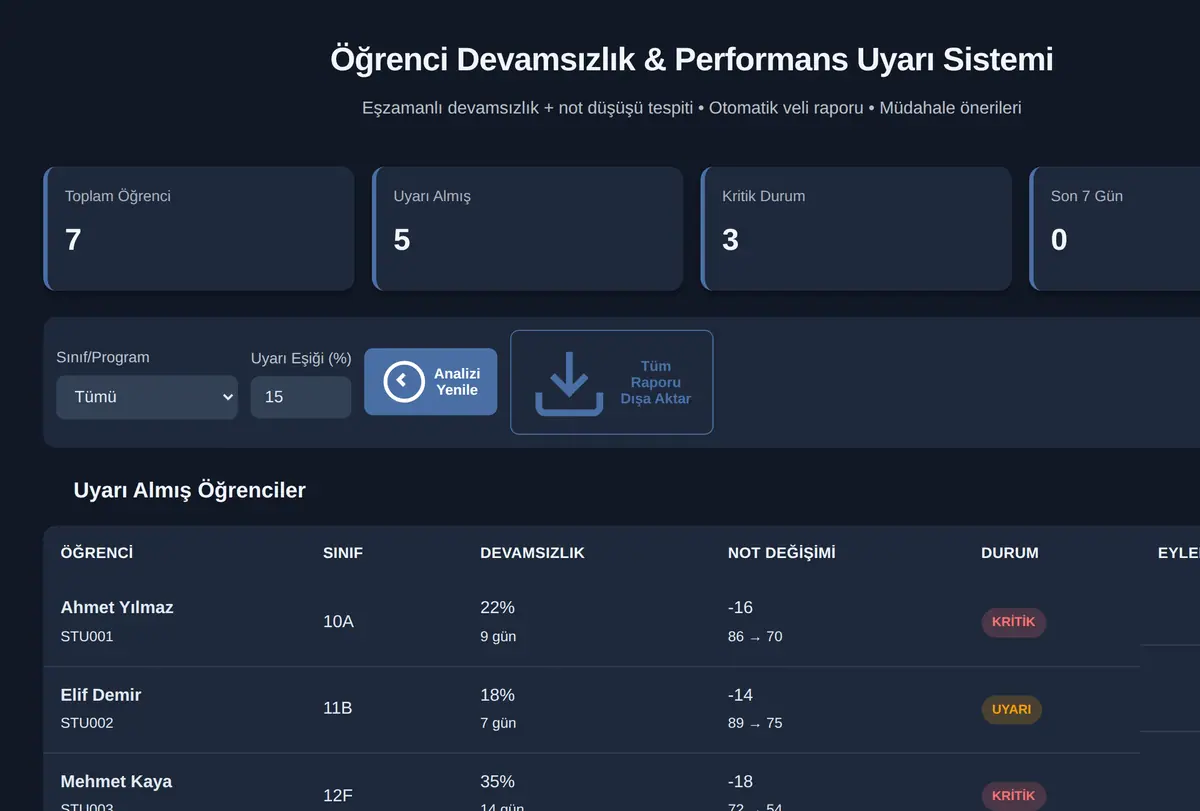
Task: Click absence value 22%
Action: [x=497, y=607]
